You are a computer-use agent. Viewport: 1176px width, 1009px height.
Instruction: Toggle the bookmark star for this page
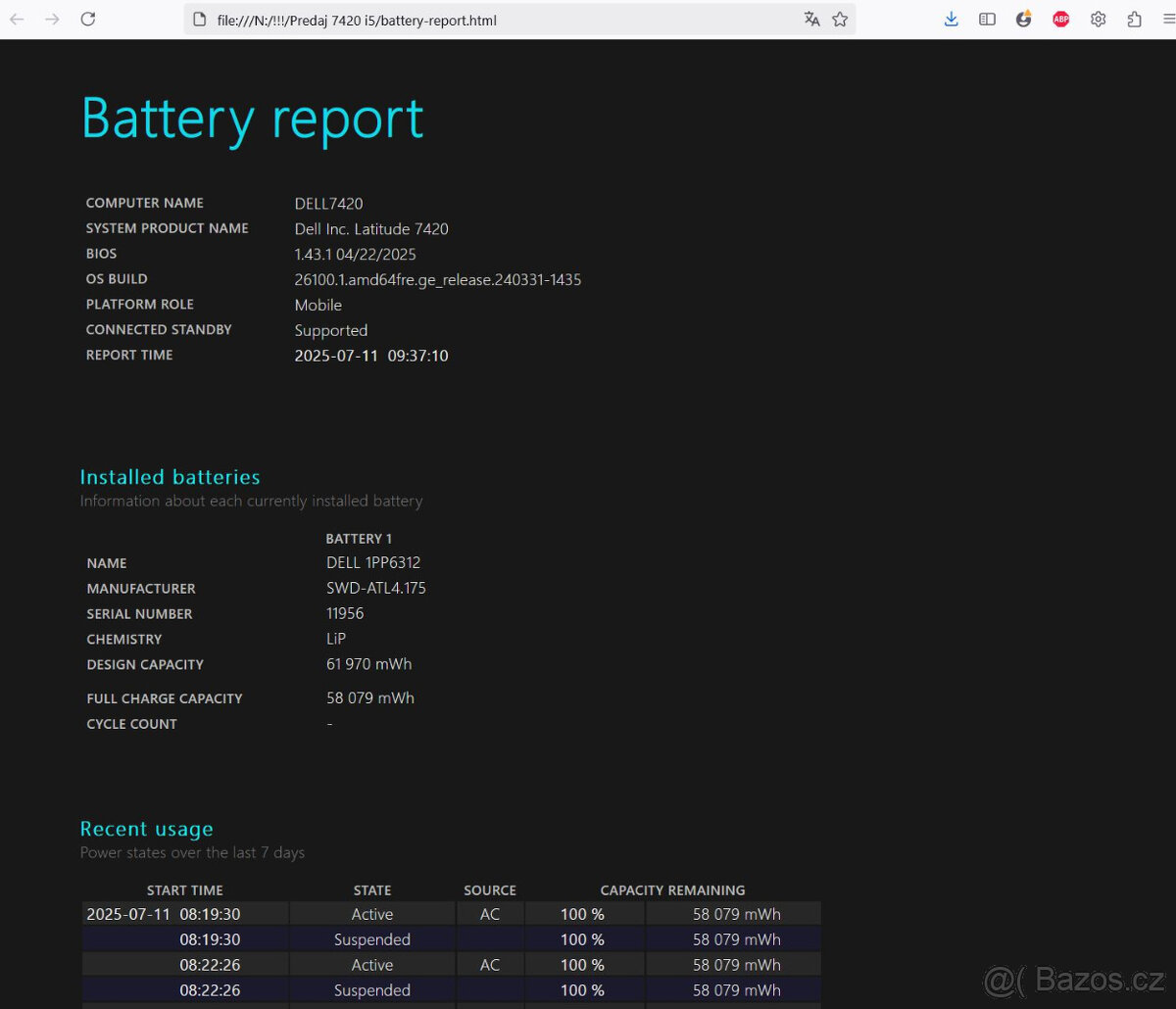pos(840,19)
